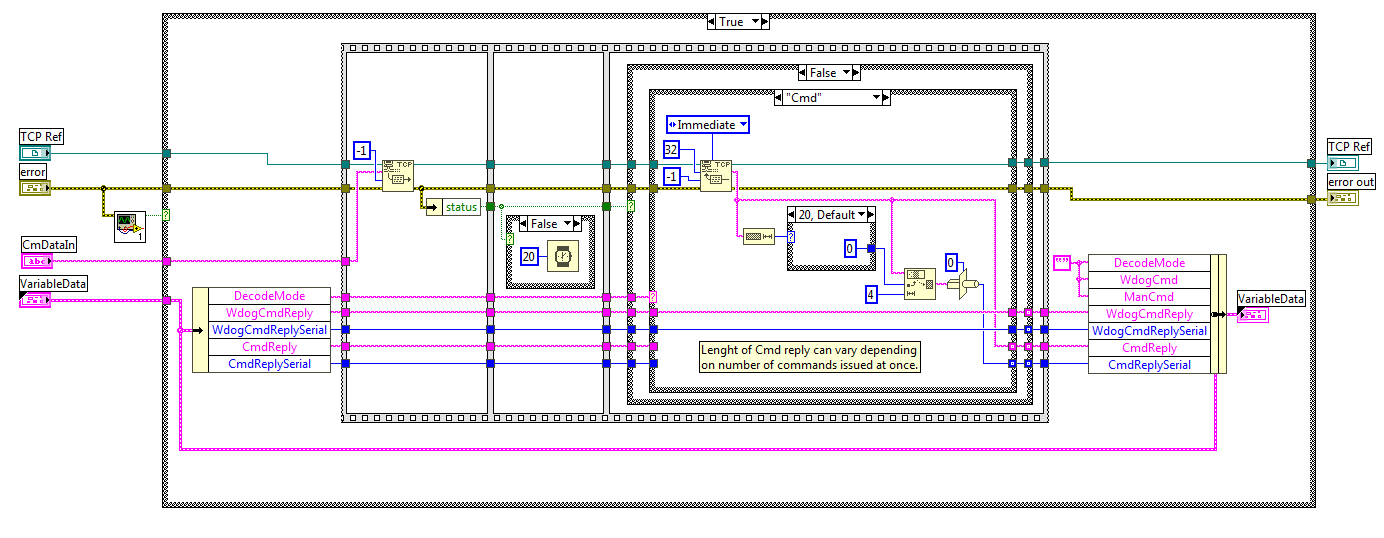Click CmdReplySerial in the bundle node
This screenshot has width=1384, height=538.
[x=1149, y=365]
